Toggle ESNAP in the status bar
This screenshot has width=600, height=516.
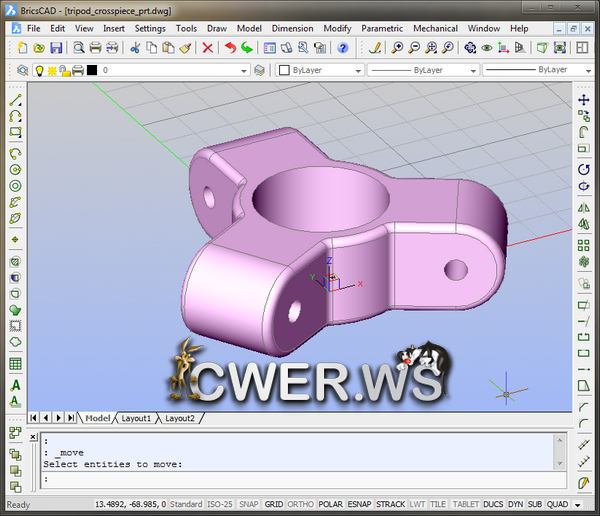tap(362, 505)
